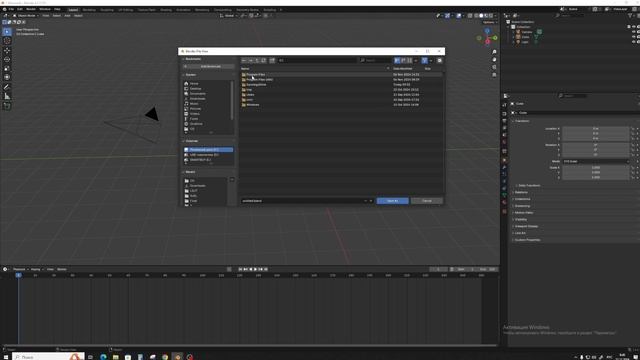
Task: Open the Object properties tab icon
Action: click(x=504, y=160)
